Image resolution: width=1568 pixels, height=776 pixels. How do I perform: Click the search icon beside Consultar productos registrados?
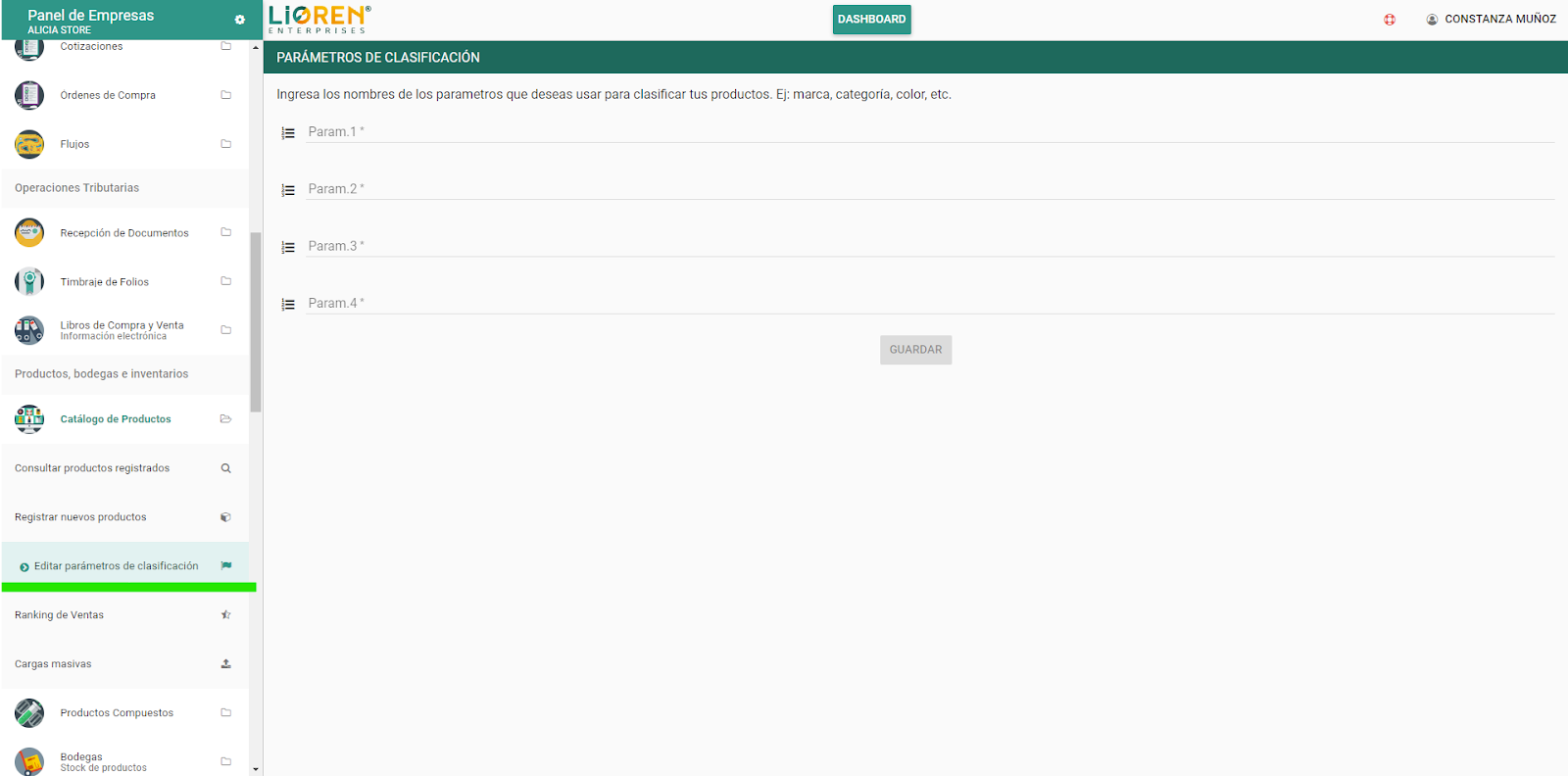coord(226,468)
